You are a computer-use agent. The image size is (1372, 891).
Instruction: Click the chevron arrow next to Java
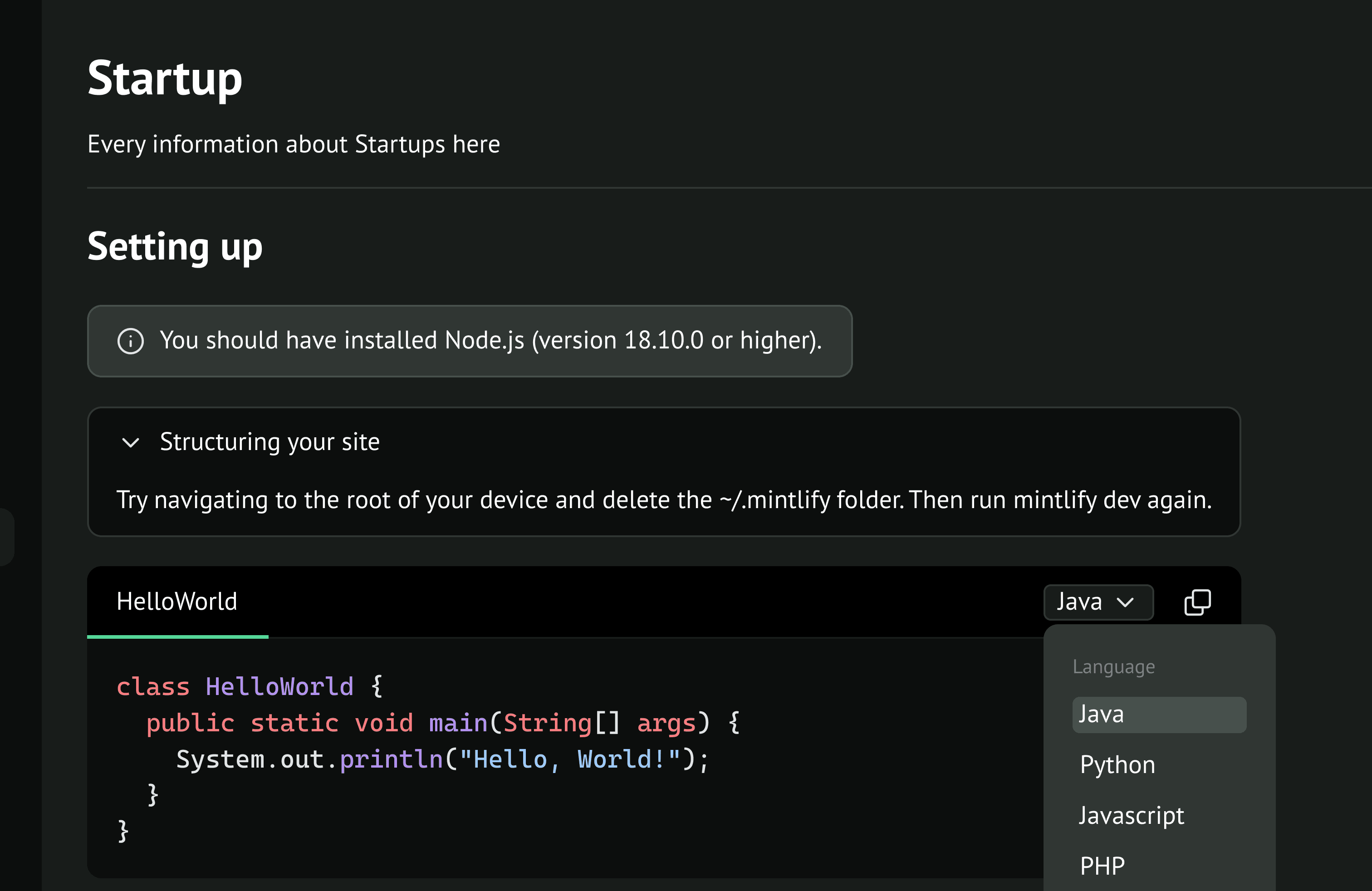1125,602
